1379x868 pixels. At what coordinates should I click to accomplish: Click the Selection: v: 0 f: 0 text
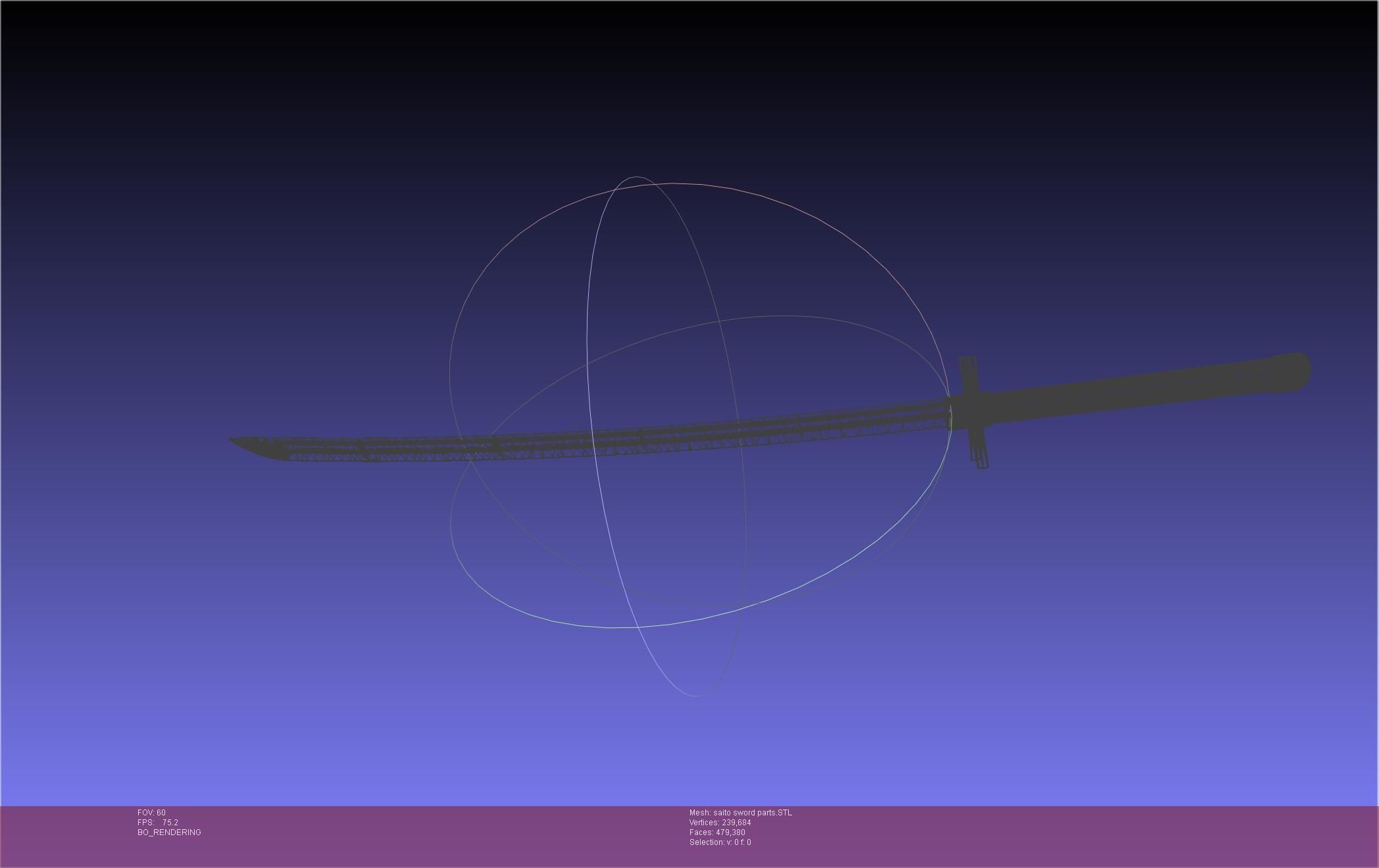tap(720, 842)
